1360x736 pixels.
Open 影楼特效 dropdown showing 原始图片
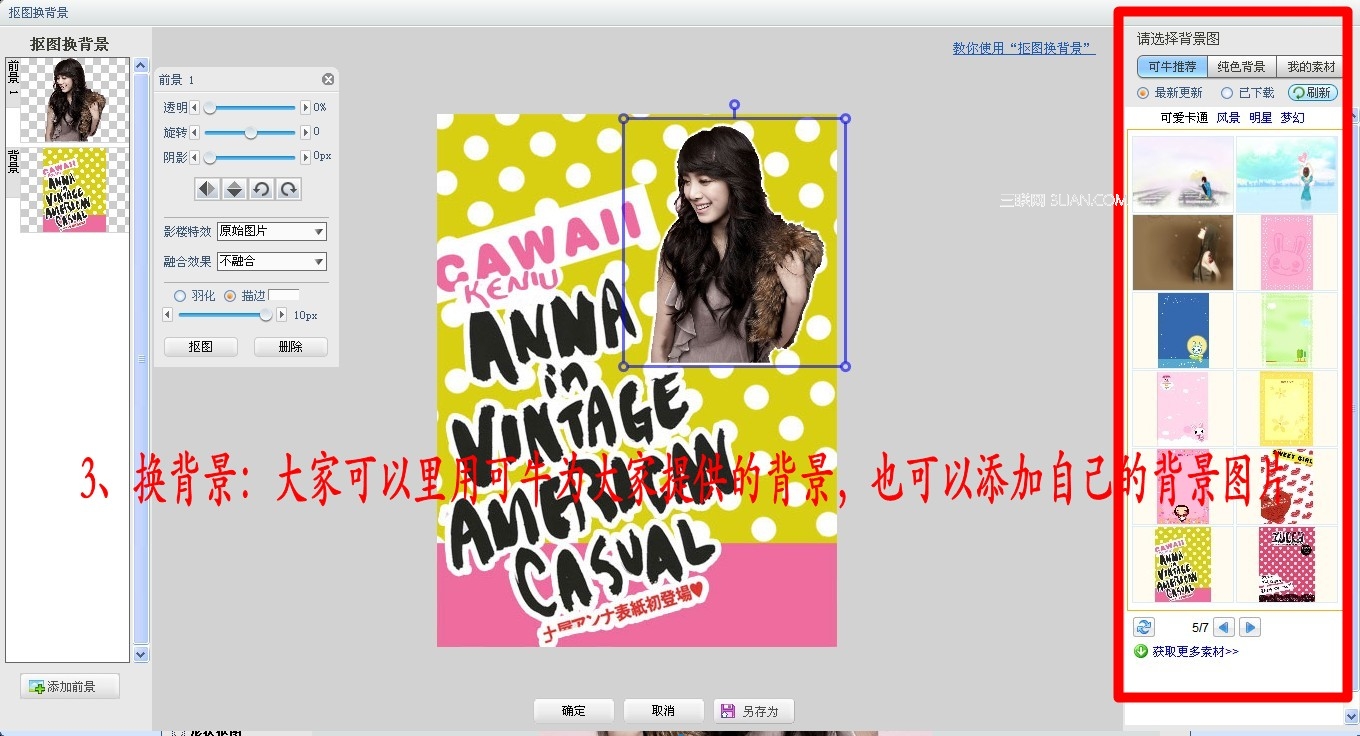[x=272, y=231]
